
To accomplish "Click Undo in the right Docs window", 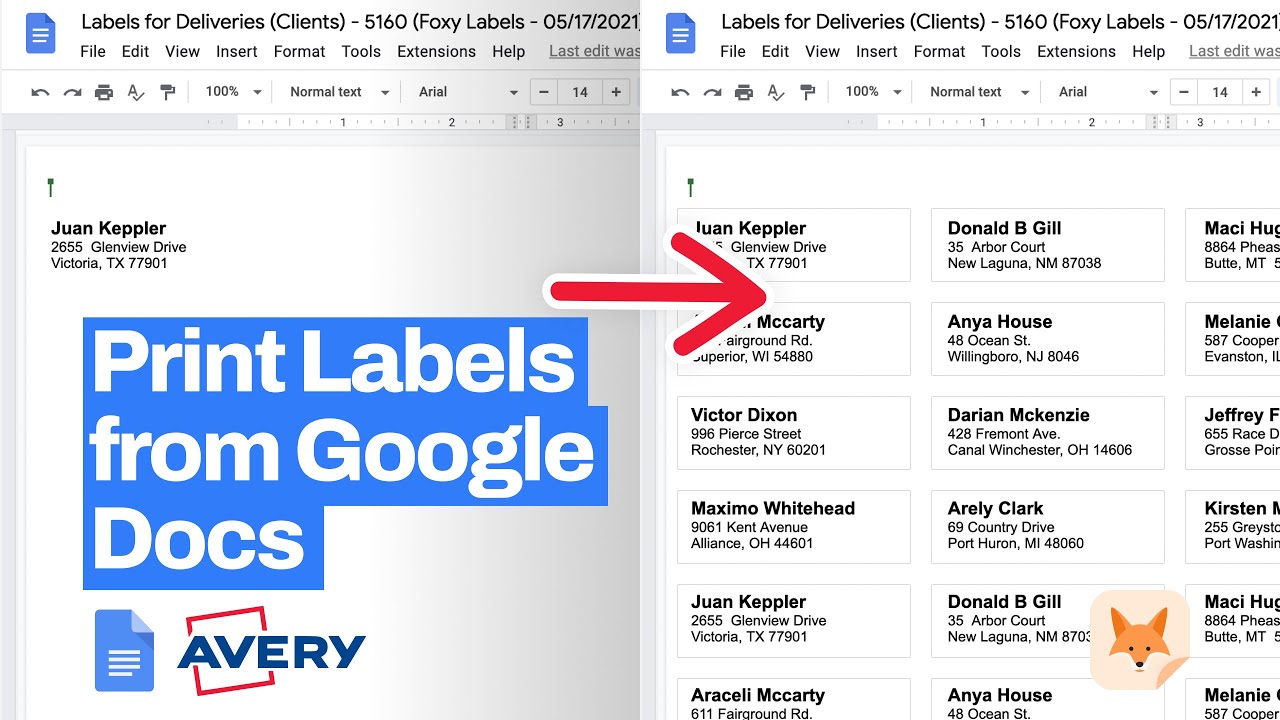I will pyautogui.click(x=680, y=92).
